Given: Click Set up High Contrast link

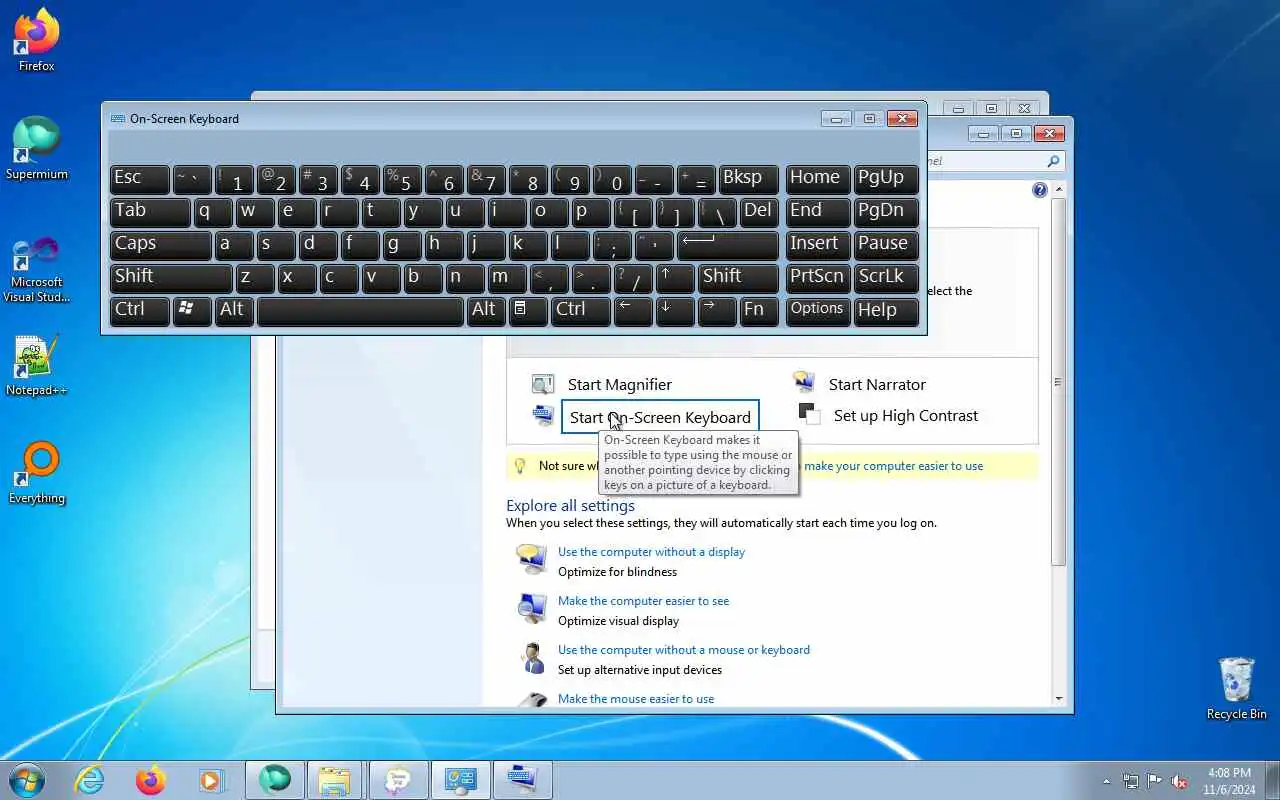Looking at the screenshot, I should (x=906, y=416).
